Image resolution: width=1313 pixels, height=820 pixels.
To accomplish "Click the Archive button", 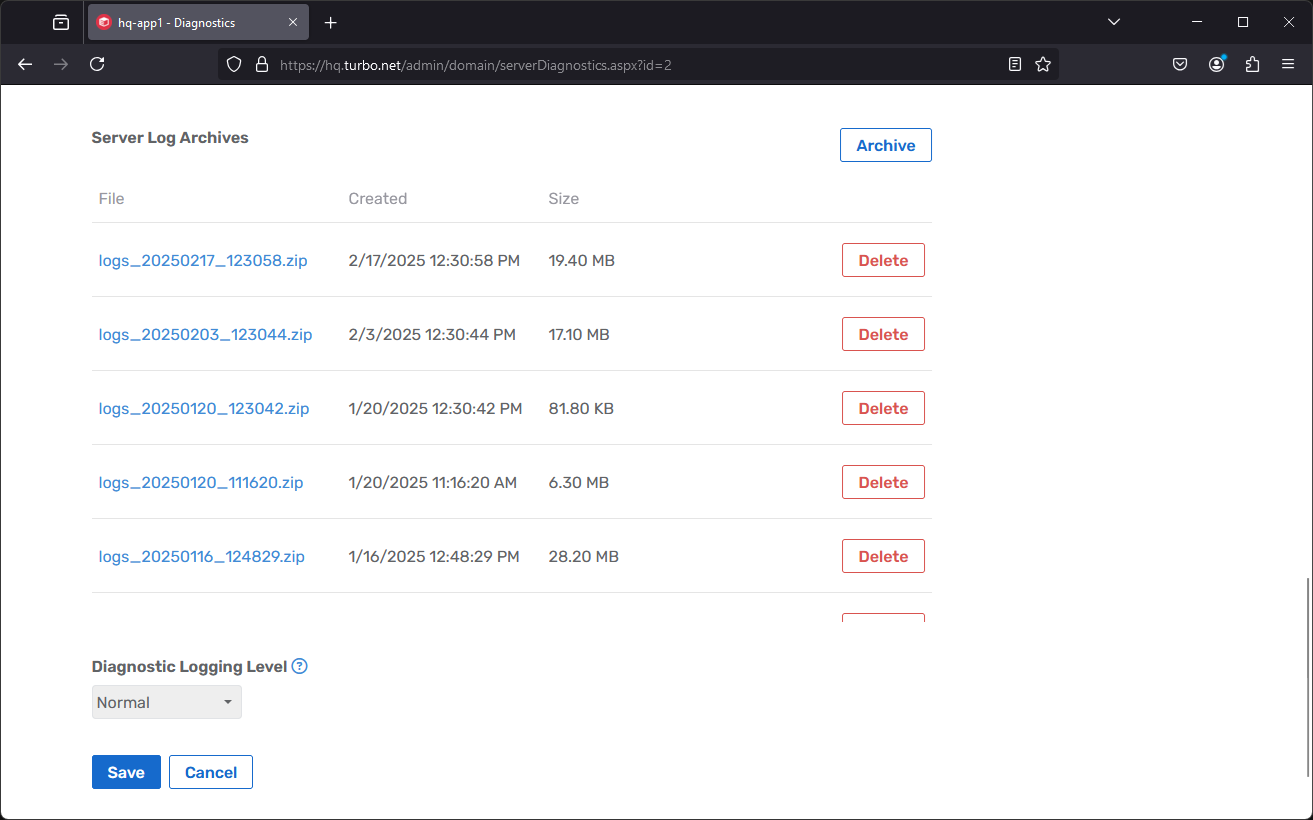I will (885, 145).
